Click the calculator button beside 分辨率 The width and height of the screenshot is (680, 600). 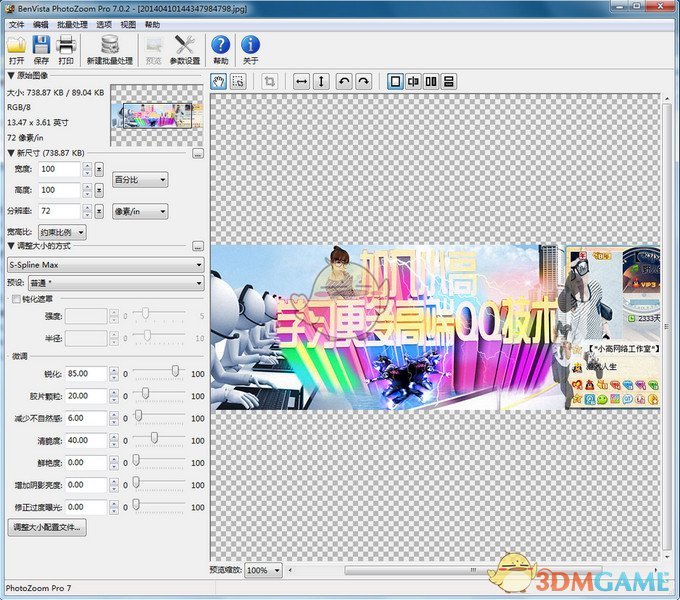click(x=99, y=211)
